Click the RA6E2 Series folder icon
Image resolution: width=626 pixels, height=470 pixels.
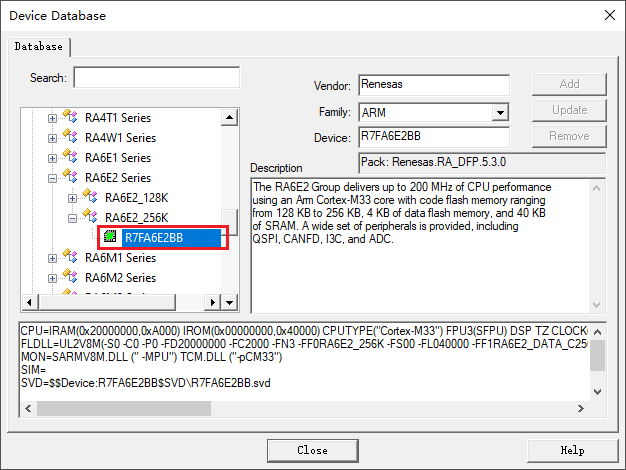click(x=70, y=176)
